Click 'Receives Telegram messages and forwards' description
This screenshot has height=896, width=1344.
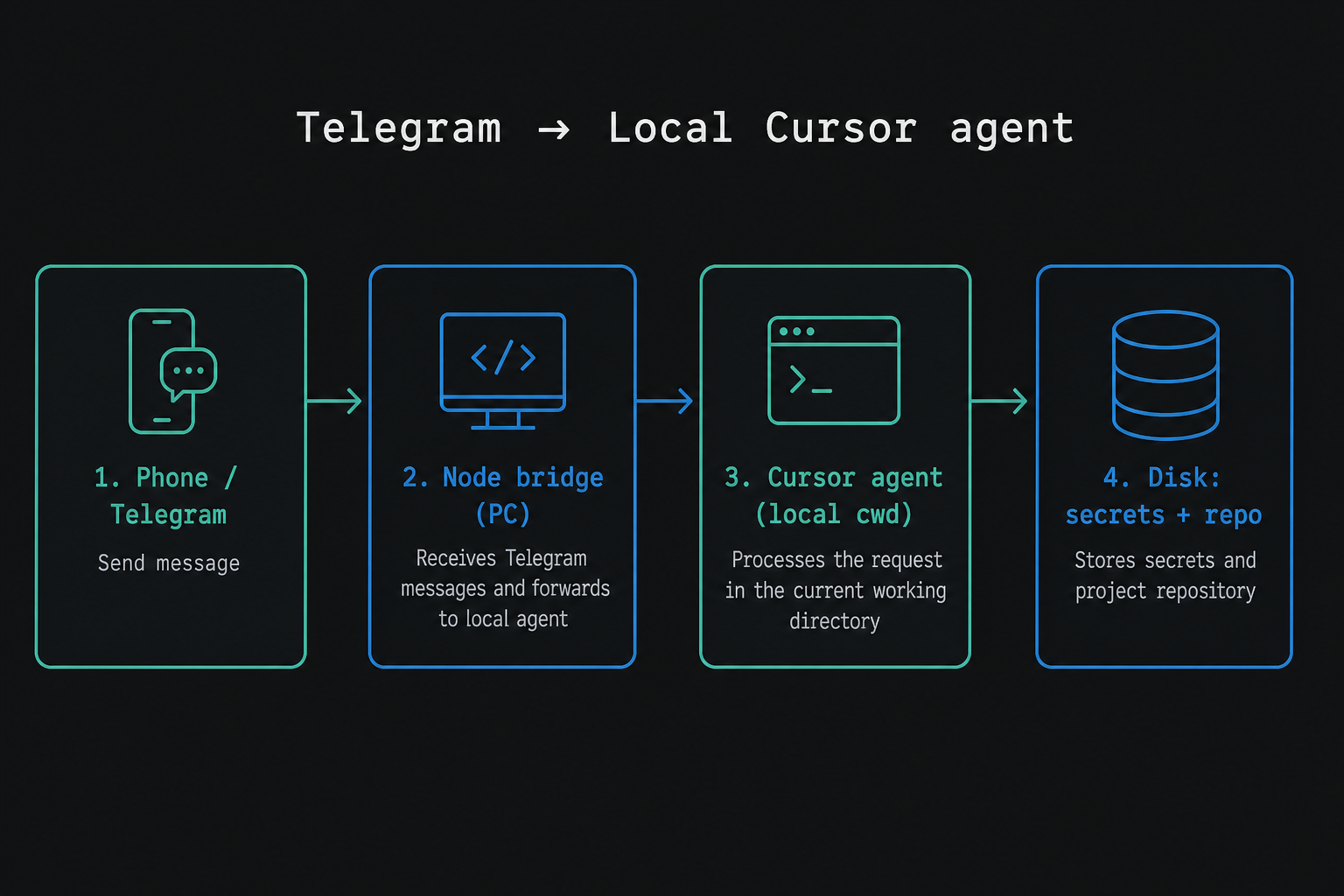(x=504, y=588)
